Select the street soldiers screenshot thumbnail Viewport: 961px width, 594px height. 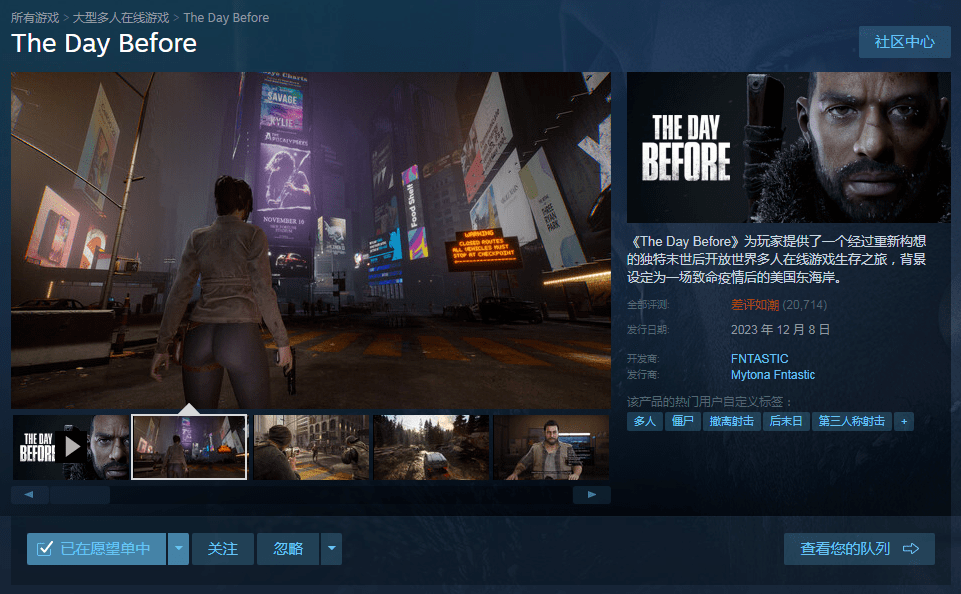(311, 447)
